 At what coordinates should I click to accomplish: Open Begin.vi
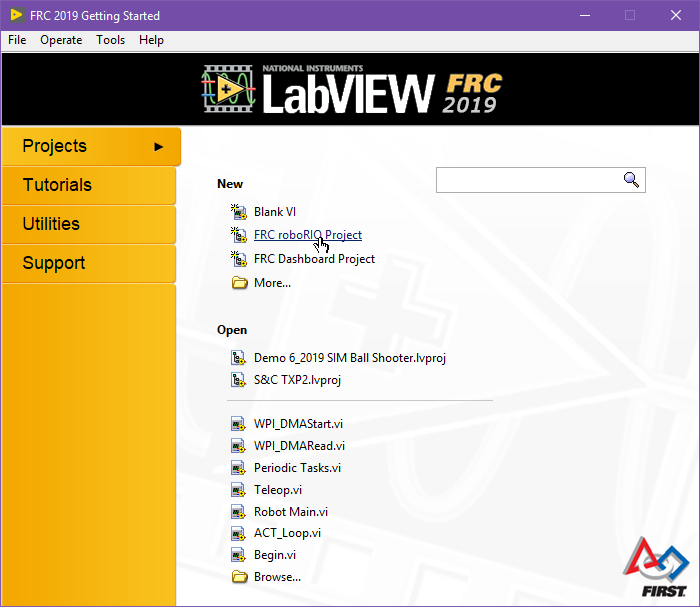pyautogui.click(x=275, y=555)
